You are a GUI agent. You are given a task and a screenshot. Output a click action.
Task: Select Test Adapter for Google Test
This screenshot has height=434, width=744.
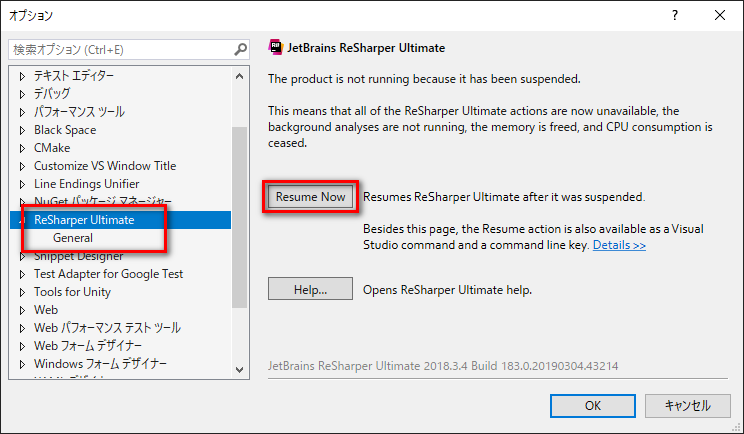108,274
